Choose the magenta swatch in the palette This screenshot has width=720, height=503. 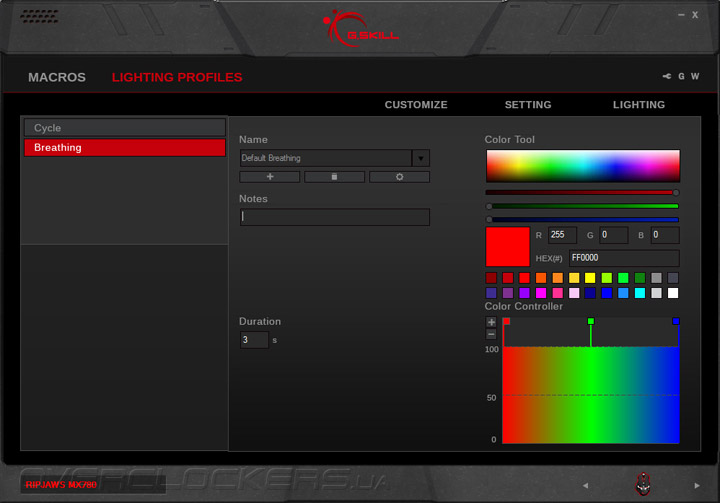point(541,293)
